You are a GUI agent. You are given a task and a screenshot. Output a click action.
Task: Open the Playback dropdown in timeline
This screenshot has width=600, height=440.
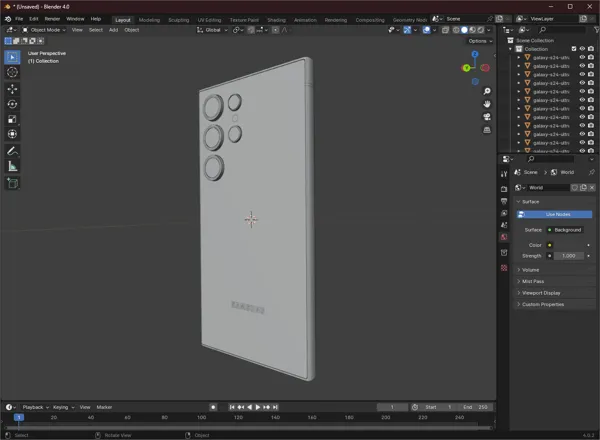pos(36,407)
